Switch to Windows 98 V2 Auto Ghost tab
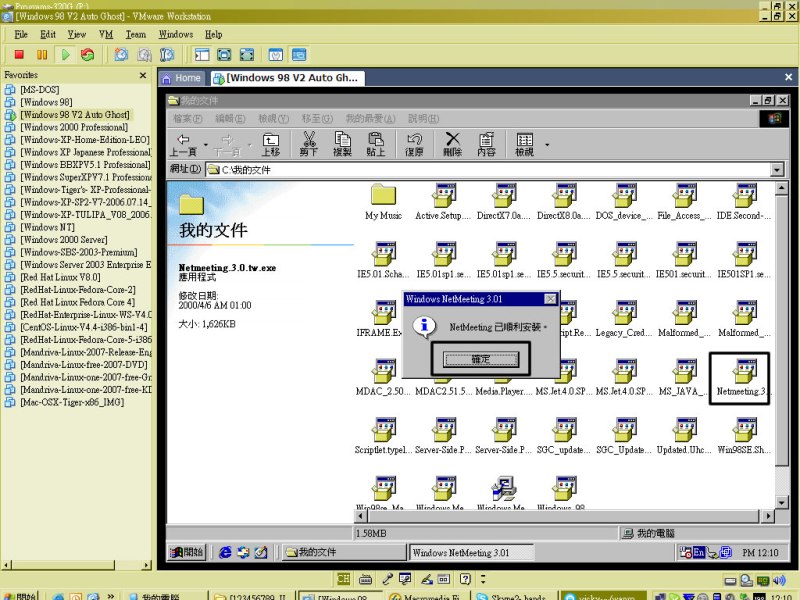Screen dimensions: 800x600 [x=287, y=78]
